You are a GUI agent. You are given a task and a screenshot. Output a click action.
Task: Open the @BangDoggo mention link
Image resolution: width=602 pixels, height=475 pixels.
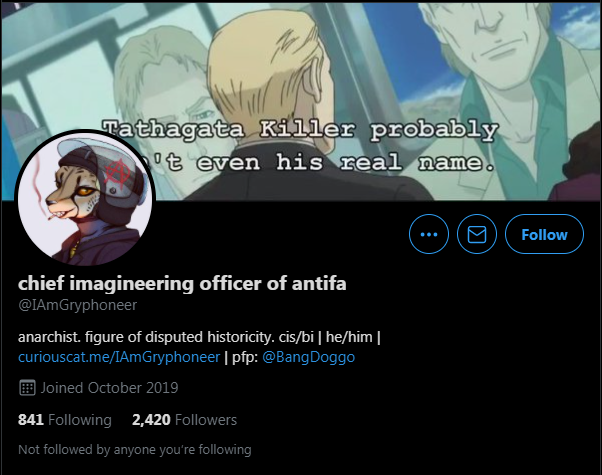(x=308, y=357)
